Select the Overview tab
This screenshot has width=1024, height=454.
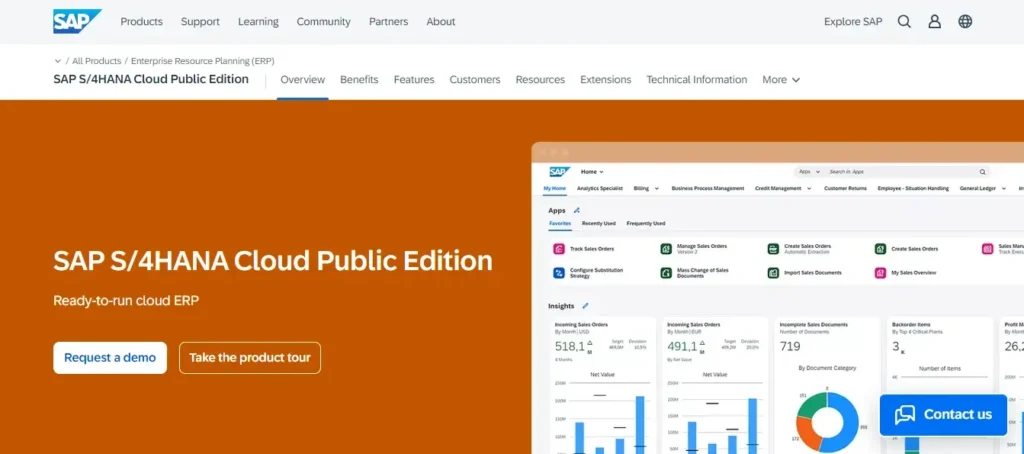tap(302, 80)
